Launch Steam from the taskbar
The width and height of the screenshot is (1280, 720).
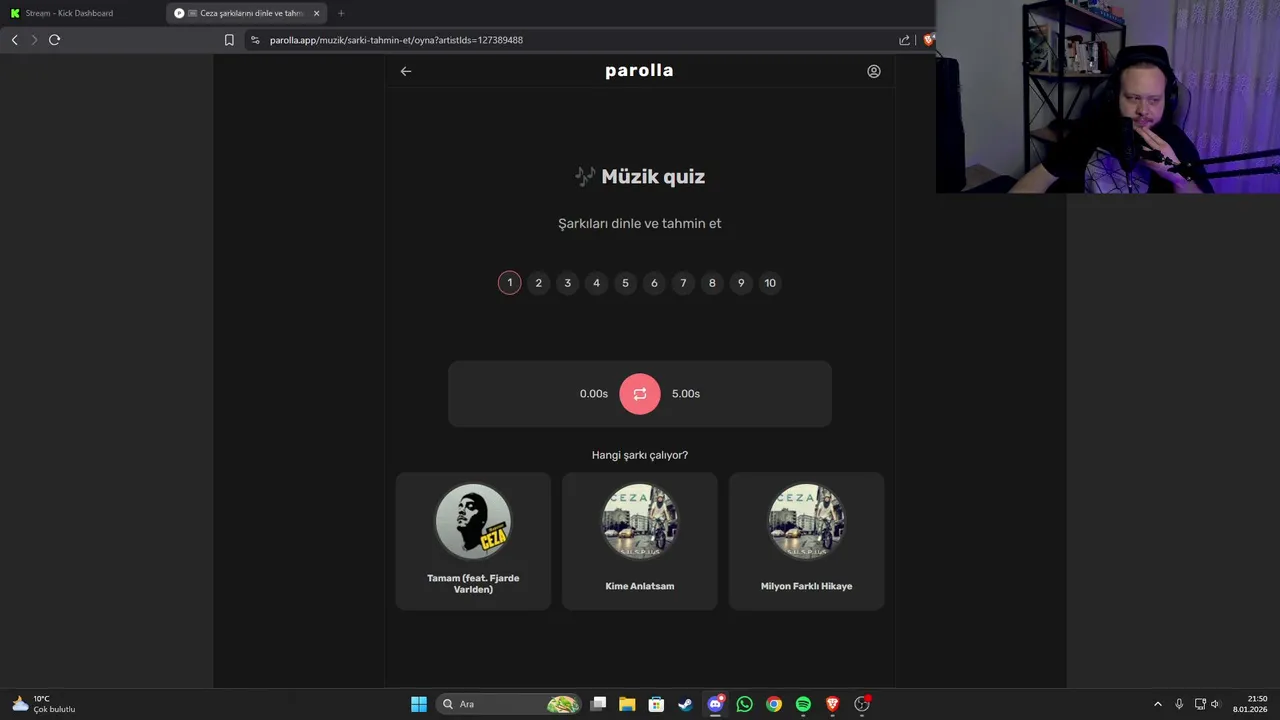(x=685, y=704)
